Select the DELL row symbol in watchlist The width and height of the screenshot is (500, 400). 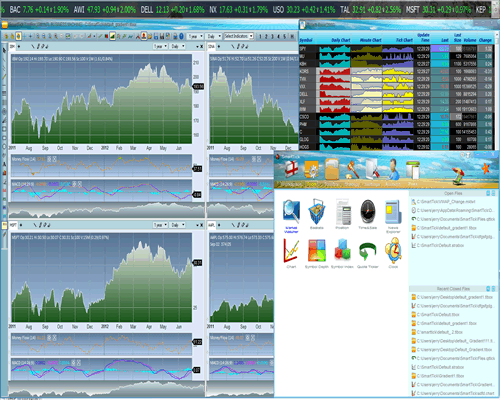click(304, 94)
